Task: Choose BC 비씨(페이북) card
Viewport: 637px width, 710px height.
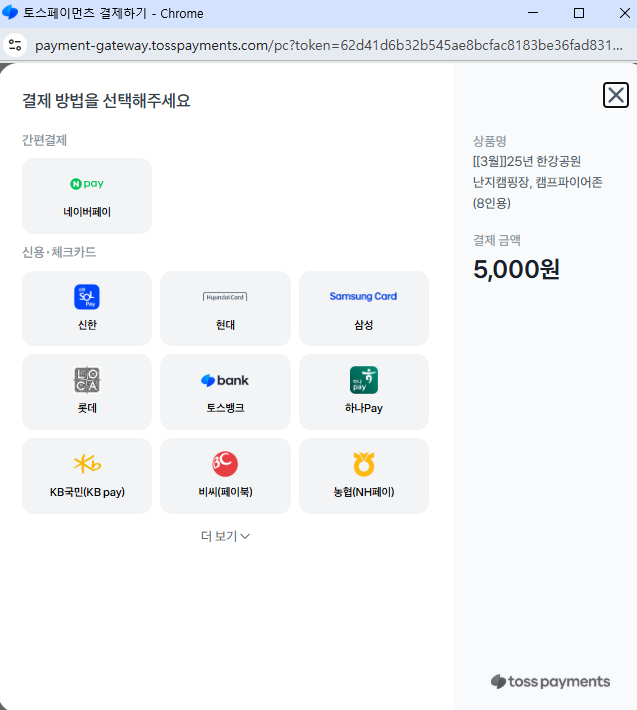Action: point(225,475)
